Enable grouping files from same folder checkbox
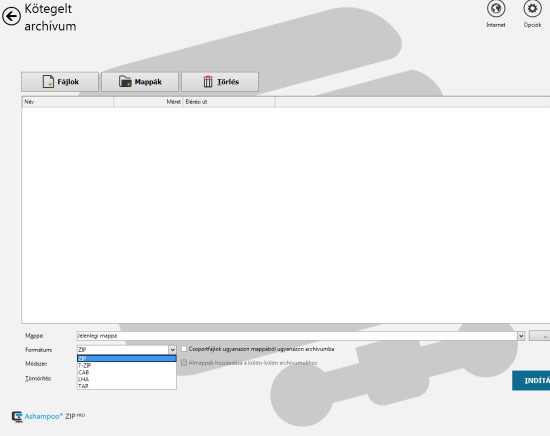550x436 pixels. pyautogui.click(x=184, y=349)
